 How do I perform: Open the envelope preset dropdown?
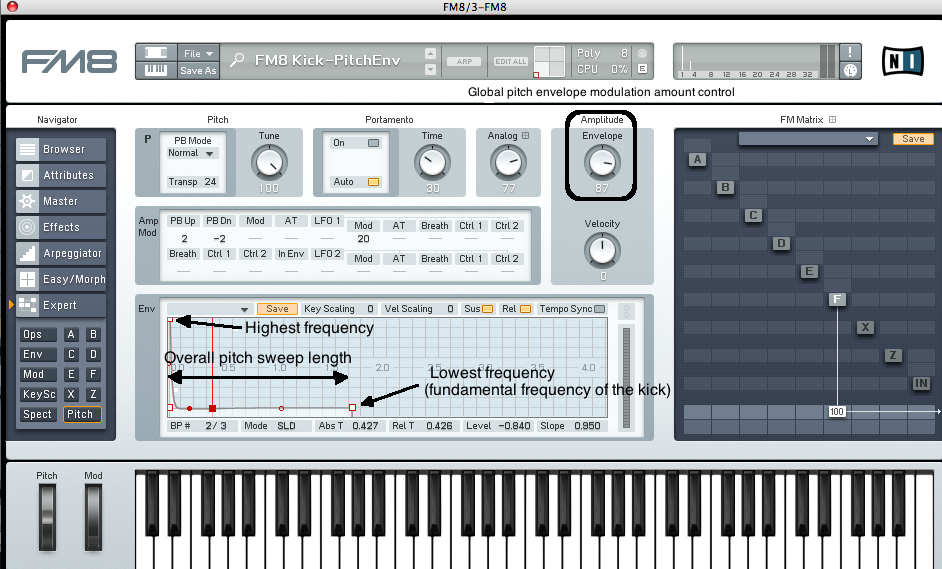coord(209,309)
